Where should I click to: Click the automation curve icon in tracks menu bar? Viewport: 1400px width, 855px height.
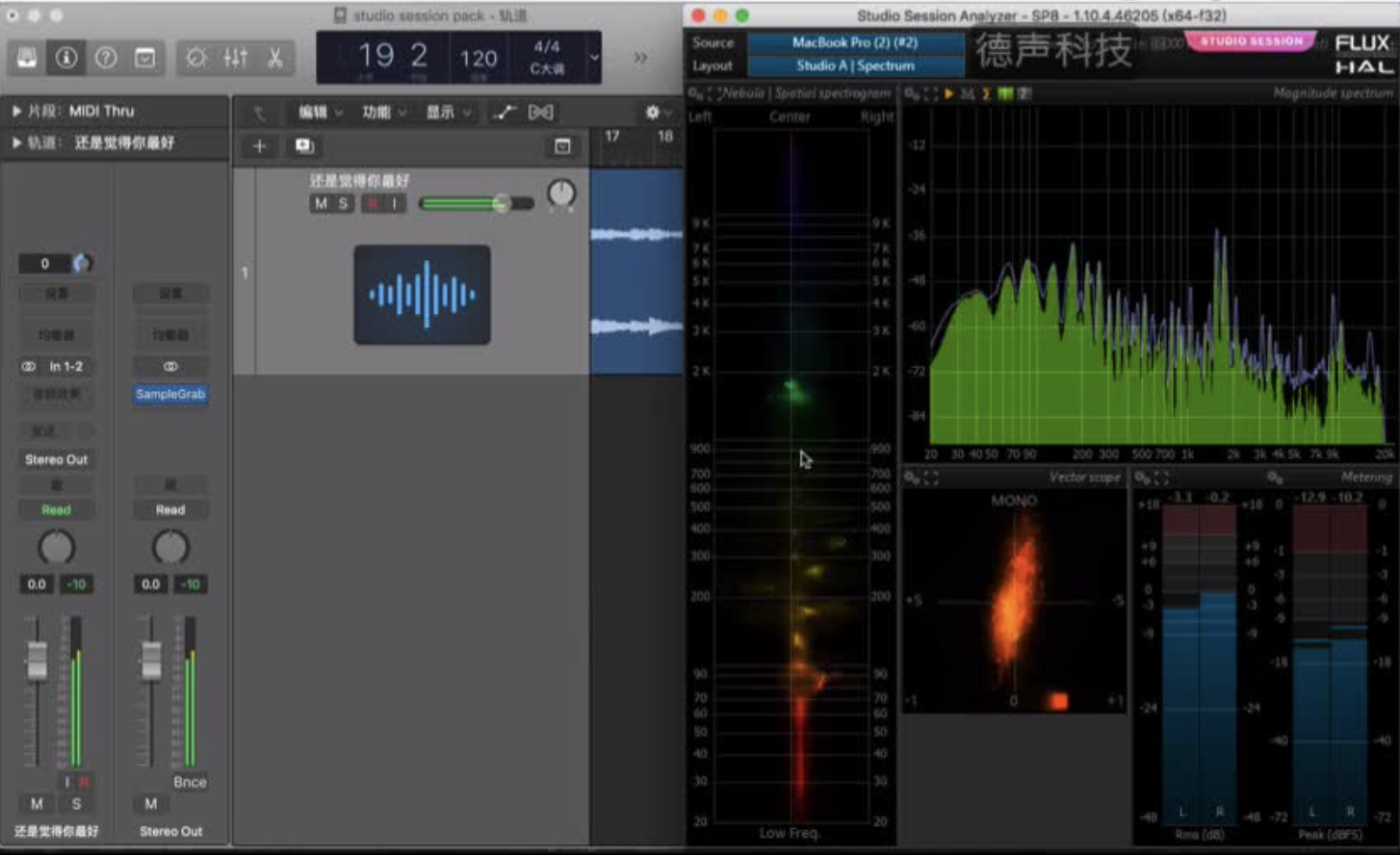click(x=505, y=113)
